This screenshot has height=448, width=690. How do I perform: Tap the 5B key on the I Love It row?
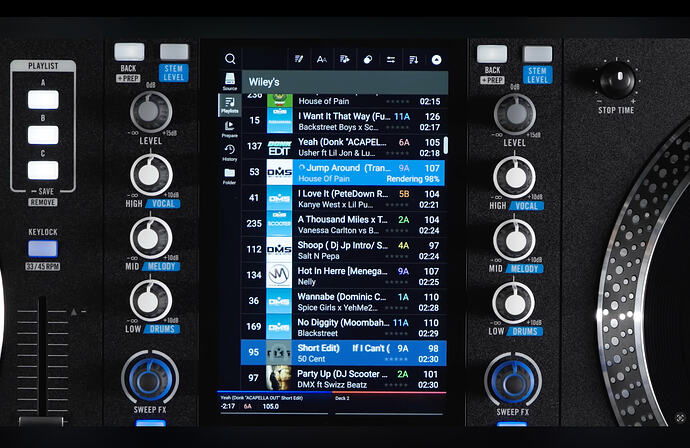[404, 194]
